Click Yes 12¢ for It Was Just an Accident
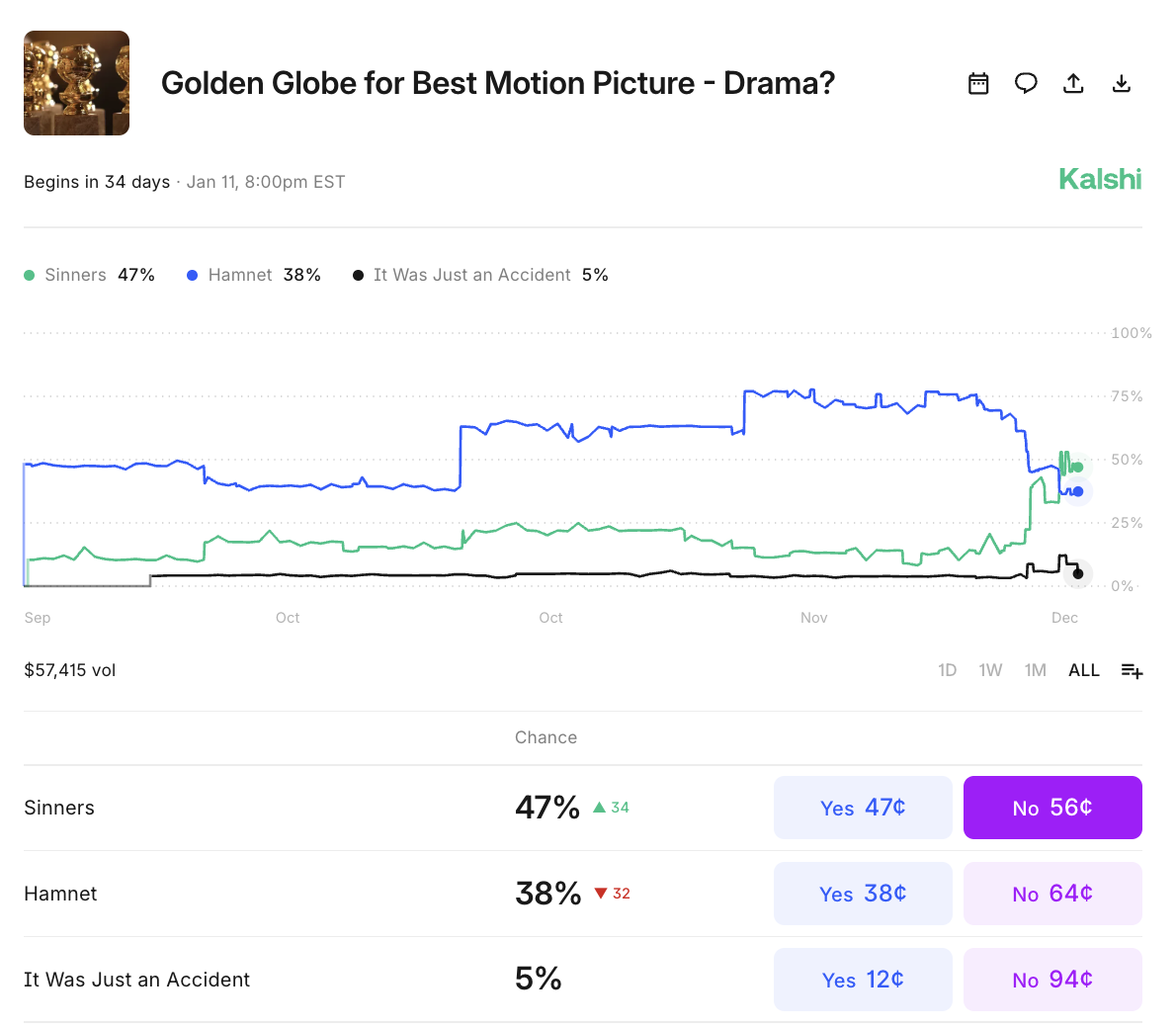1176x1028 pixels. pos(863,980)
